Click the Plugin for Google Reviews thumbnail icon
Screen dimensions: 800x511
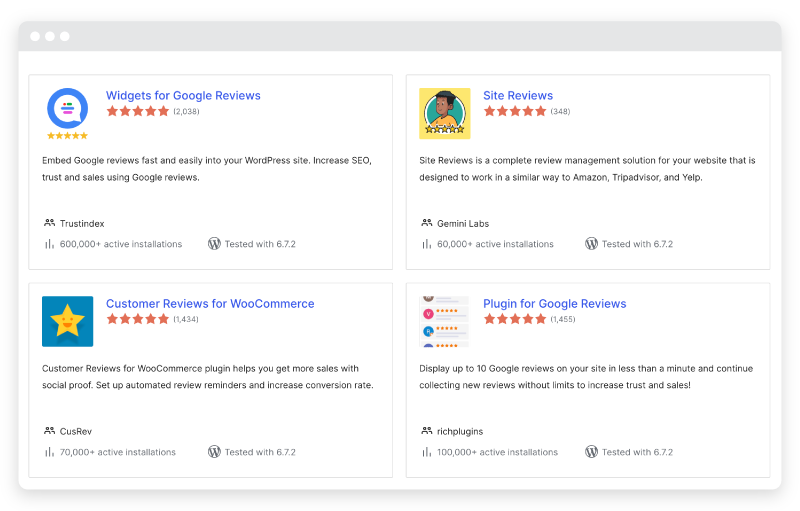pos(445,321)
